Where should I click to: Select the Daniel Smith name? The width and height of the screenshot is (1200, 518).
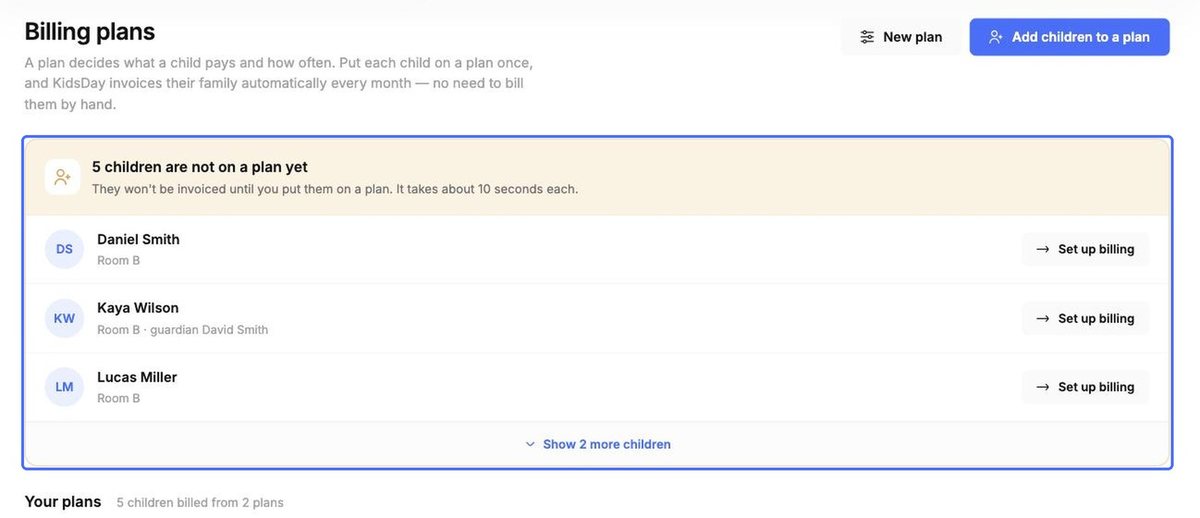(138, 239)
